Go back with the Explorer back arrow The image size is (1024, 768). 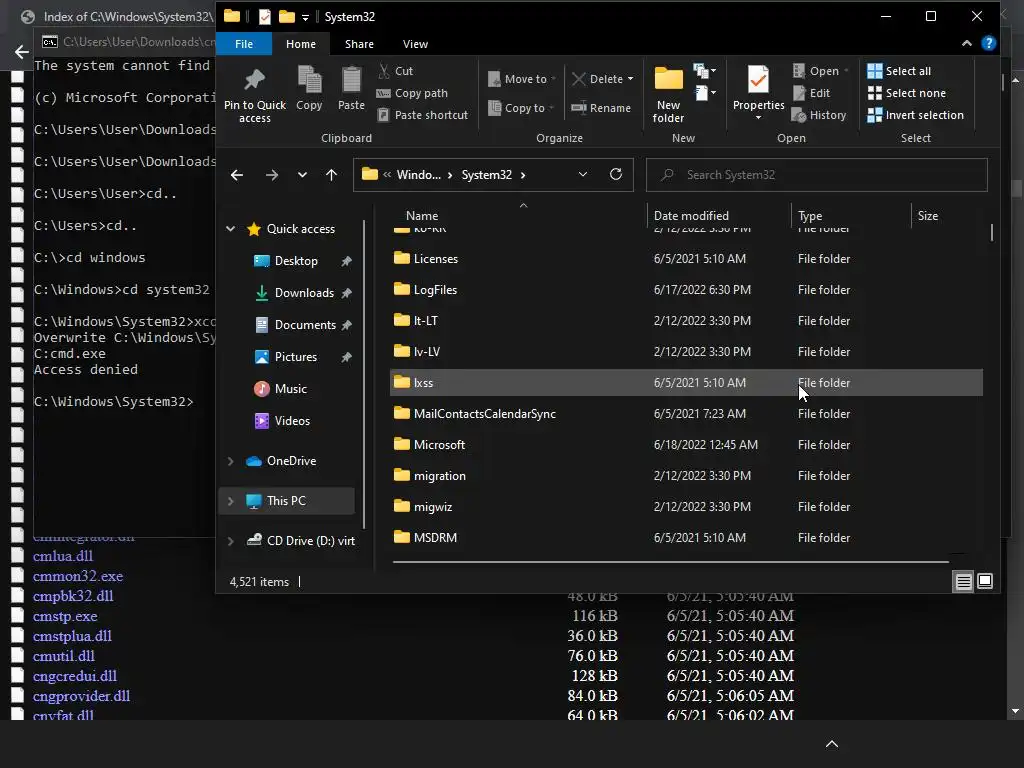(237, 175)
